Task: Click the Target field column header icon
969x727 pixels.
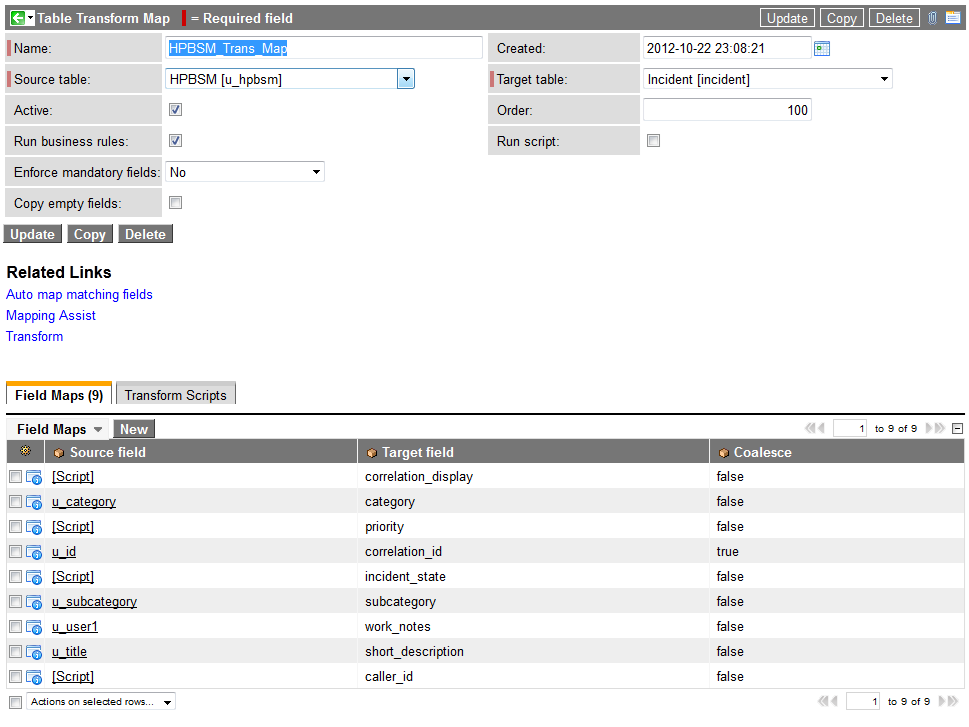Action: pyautogui.click(x=371, y=453)
